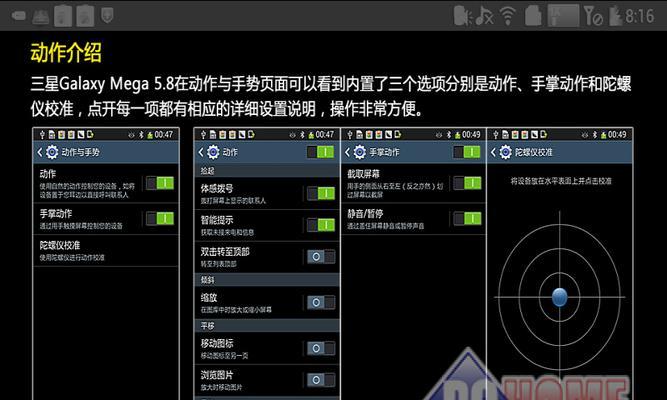667x400 pixels.
Task: Tap the shield notification icon in top bar
Action: pos(107,16)
